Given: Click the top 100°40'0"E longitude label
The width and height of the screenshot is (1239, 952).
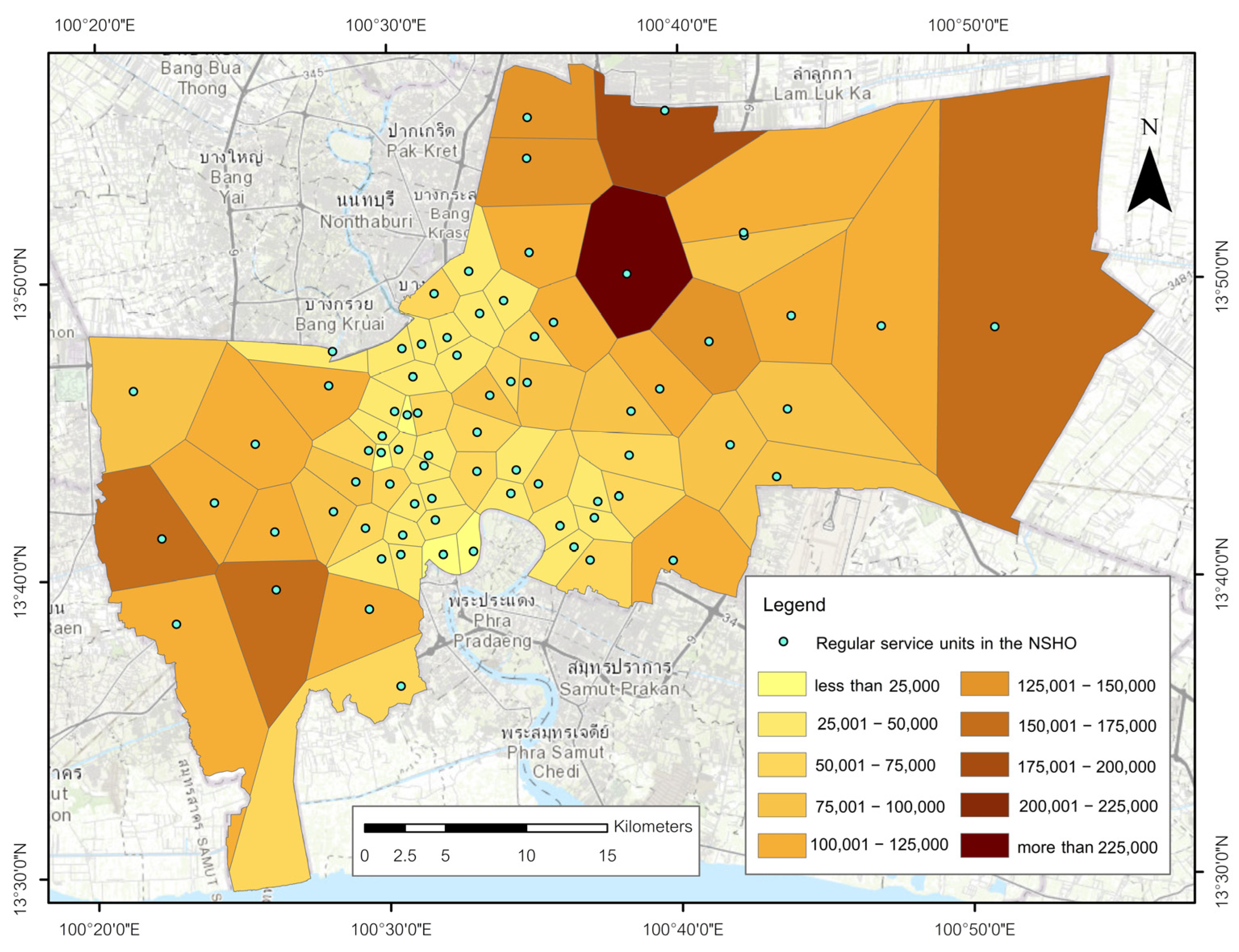Looking at the screenshot, I should click(676, 25).
